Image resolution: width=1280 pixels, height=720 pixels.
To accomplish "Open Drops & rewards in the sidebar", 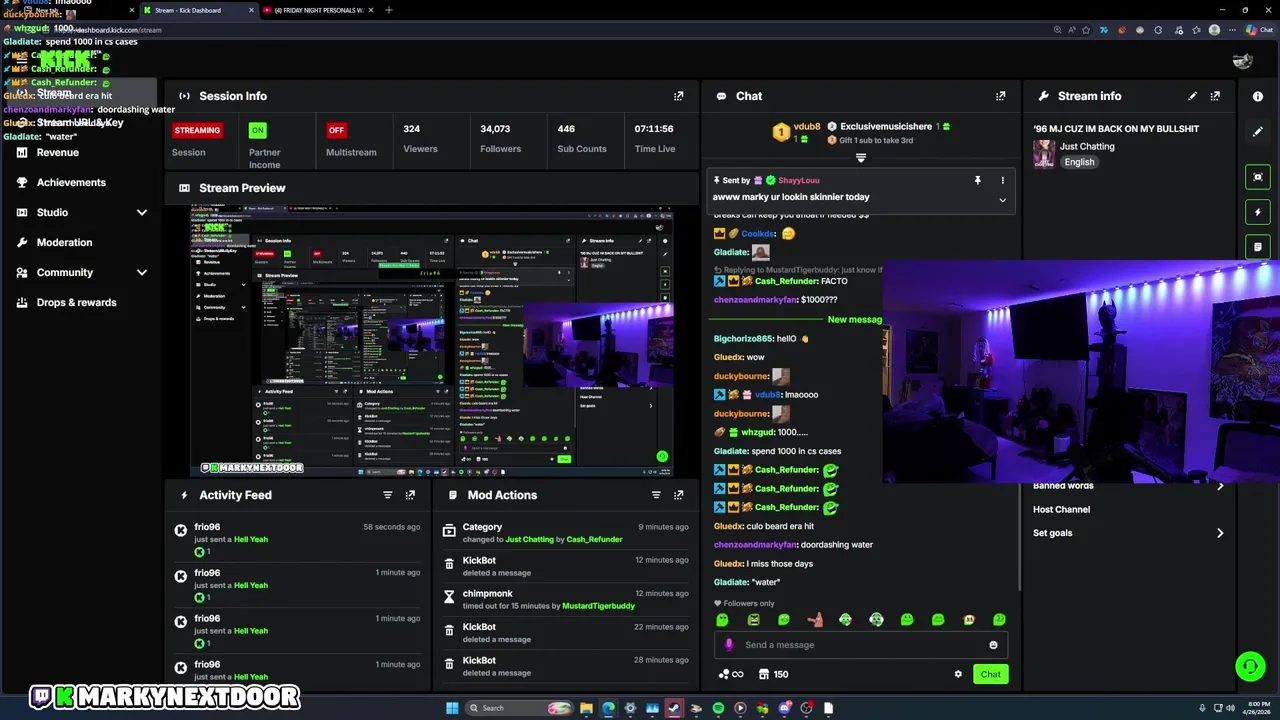I will 76,302.
